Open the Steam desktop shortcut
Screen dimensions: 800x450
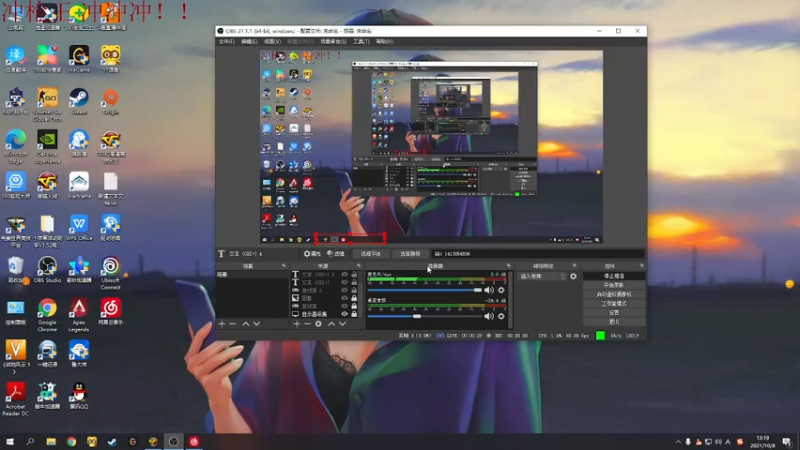(x=79, y=101)
